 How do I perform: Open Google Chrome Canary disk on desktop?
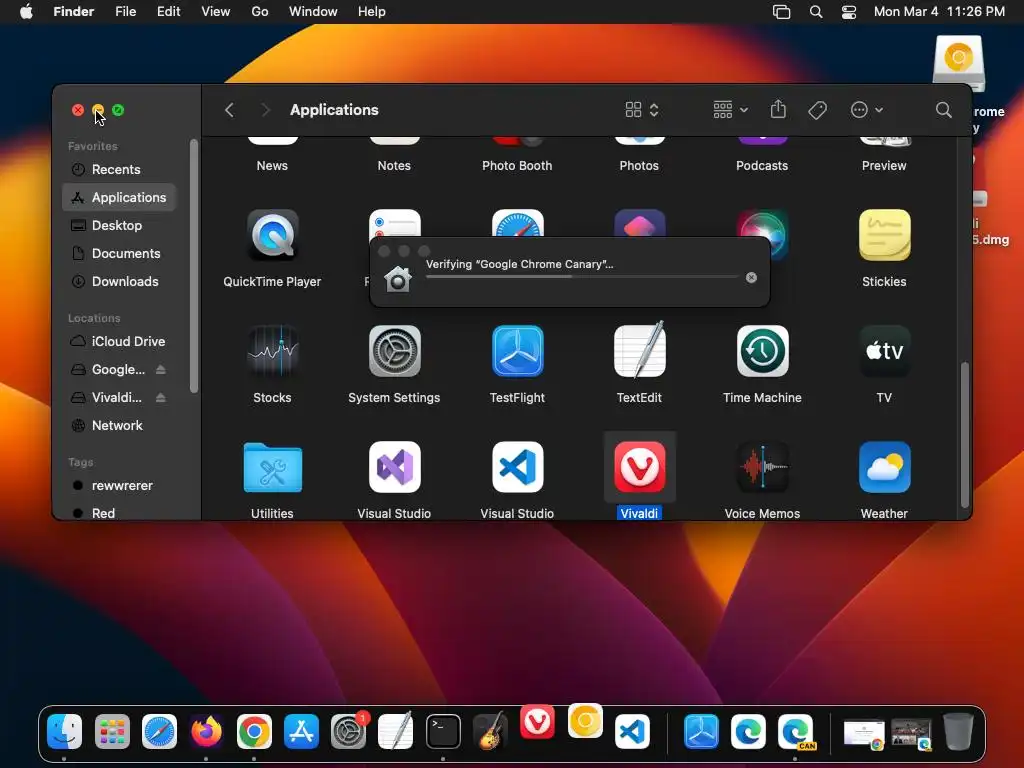[x=958, y=63]
